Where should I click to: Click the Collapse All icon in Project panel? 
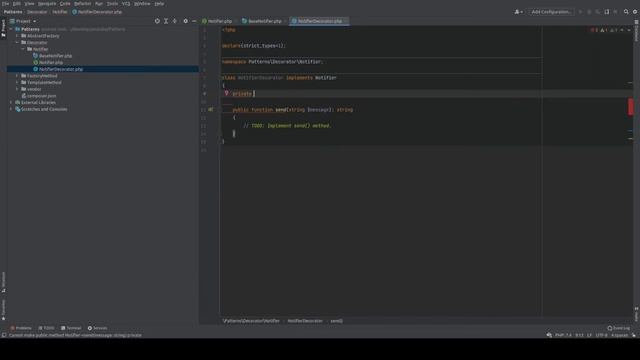point(175,21)
